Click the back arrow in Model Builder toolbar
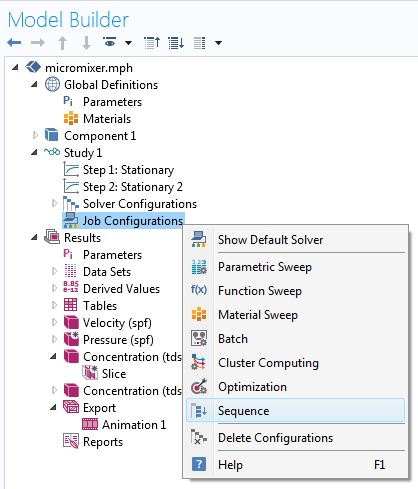Viewport: 418px width, 489px height. click(x=14, y=43)
